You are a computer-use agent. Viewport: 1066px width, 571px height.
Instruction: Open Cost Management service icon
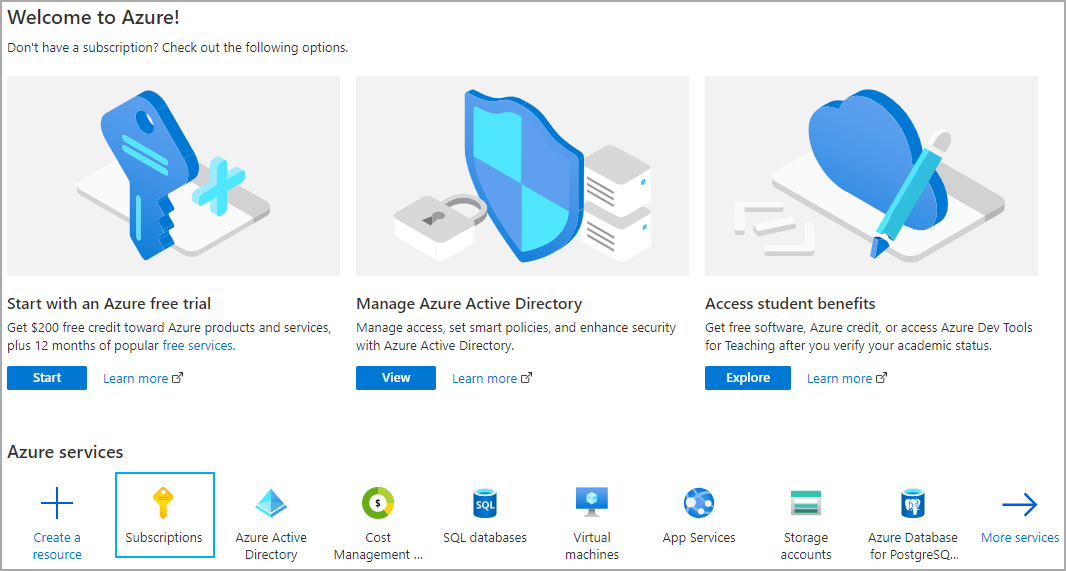[378, 504]
